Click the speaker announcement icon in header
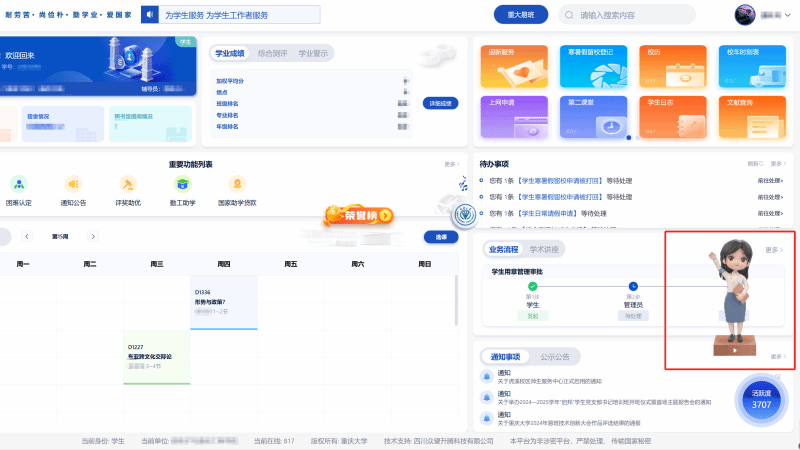The height and width of the screenshot is (450, 800). click(150, 15)
